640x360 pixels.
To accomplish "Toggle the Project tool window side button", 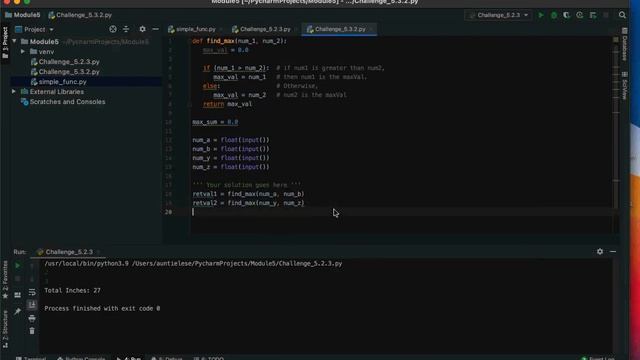I will pyautogui.click(x=5, y=42).
